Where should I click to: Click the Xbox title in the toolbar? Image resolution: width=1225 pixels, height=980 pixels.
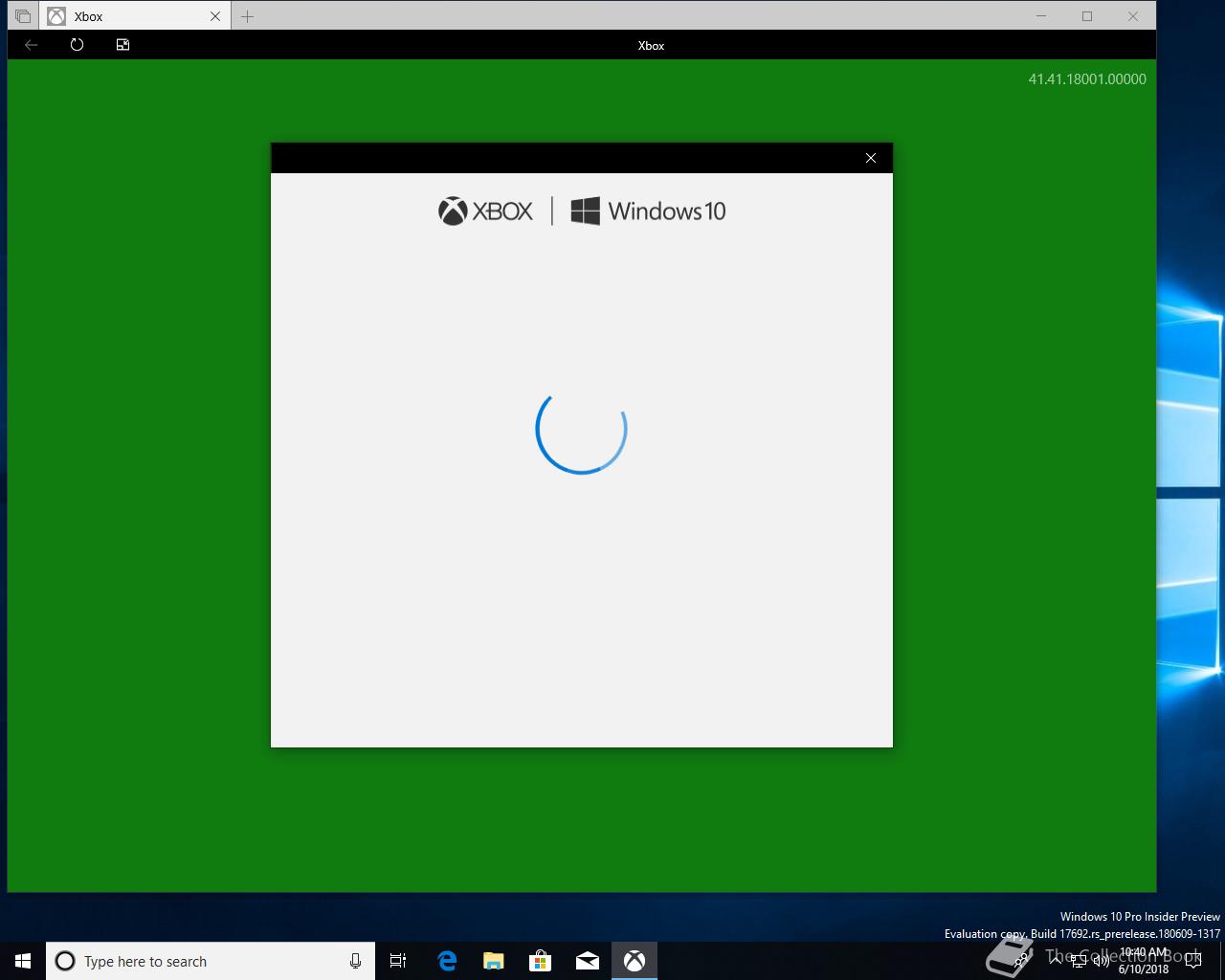coord(651,45)
